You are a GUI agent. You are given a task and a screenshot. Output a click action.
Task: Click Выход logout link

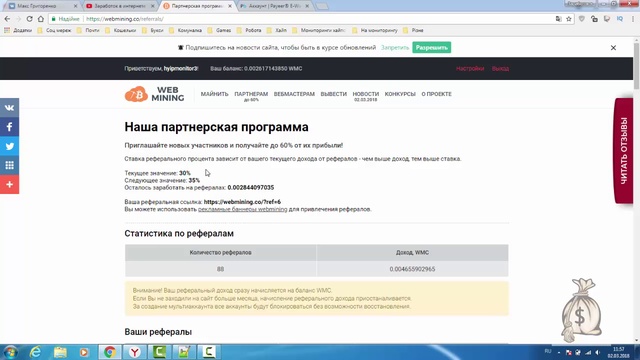(x=500, y=69)
